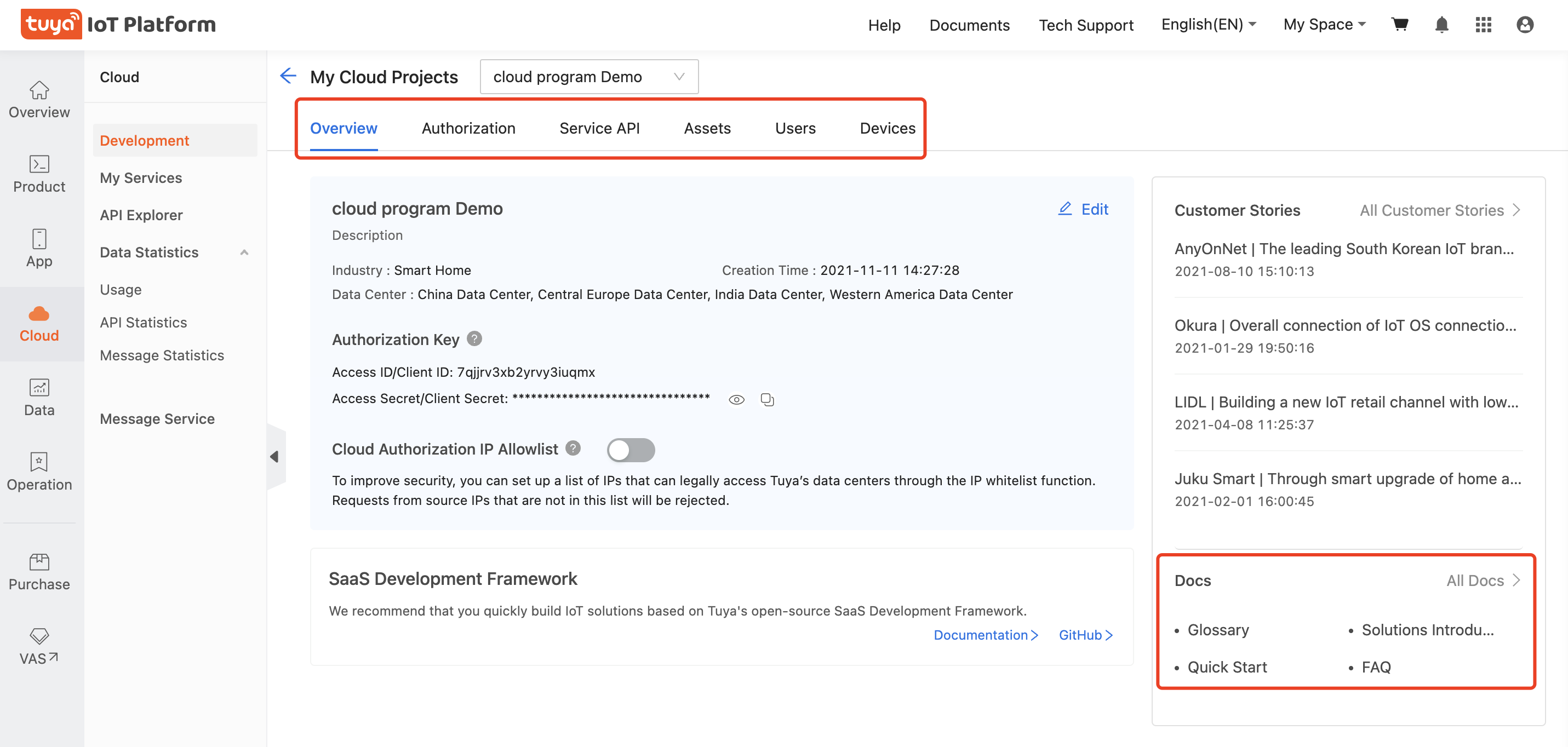Open the apps grid icon
1568x747 pixels.
1484,24
